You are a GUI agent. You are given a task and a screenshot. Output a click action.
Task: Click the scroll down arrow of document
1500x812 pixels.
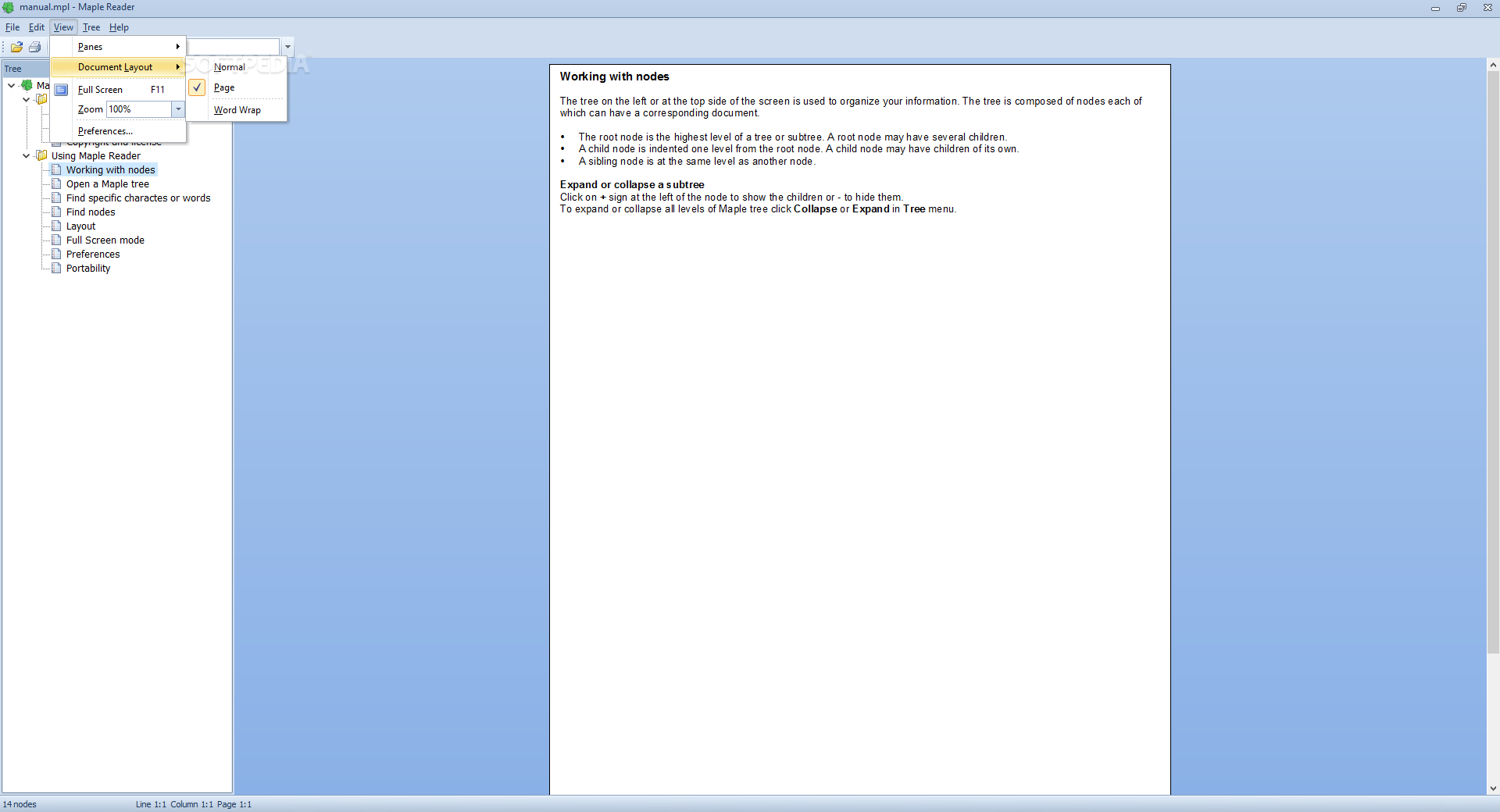(1493, 789)
